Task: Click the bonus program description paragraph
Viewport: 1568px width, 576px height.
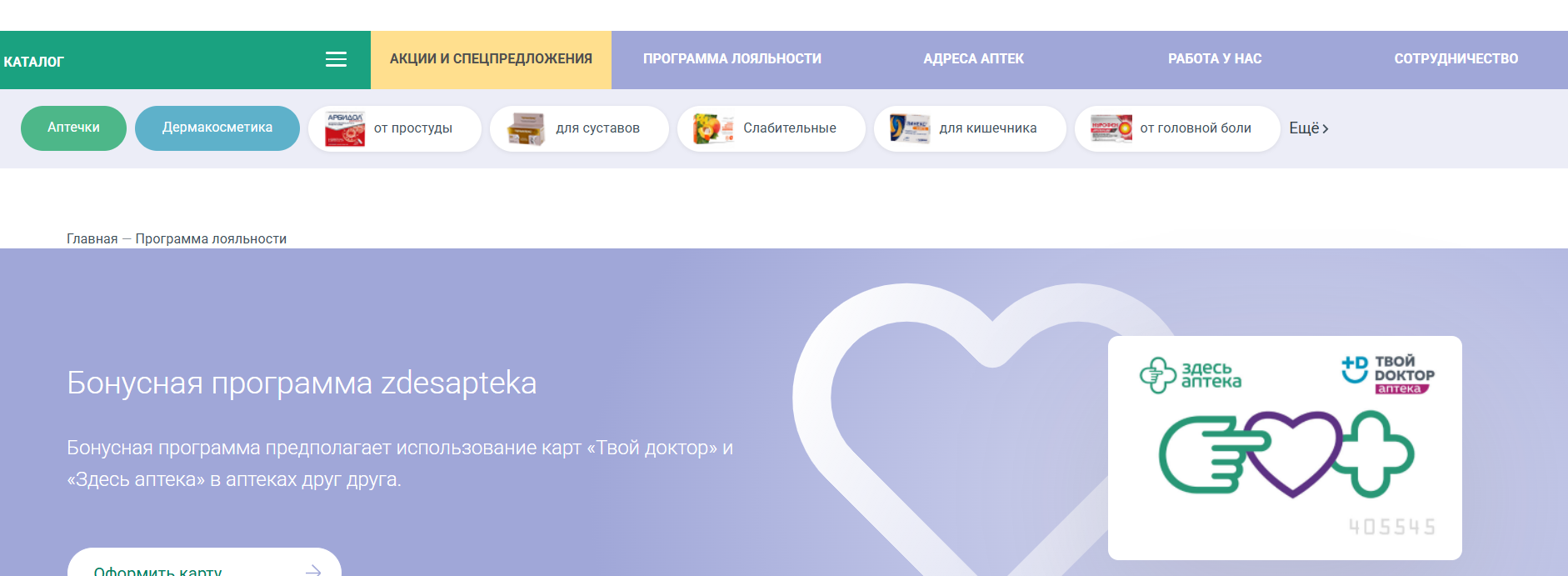Action: (x=400, y=463)
